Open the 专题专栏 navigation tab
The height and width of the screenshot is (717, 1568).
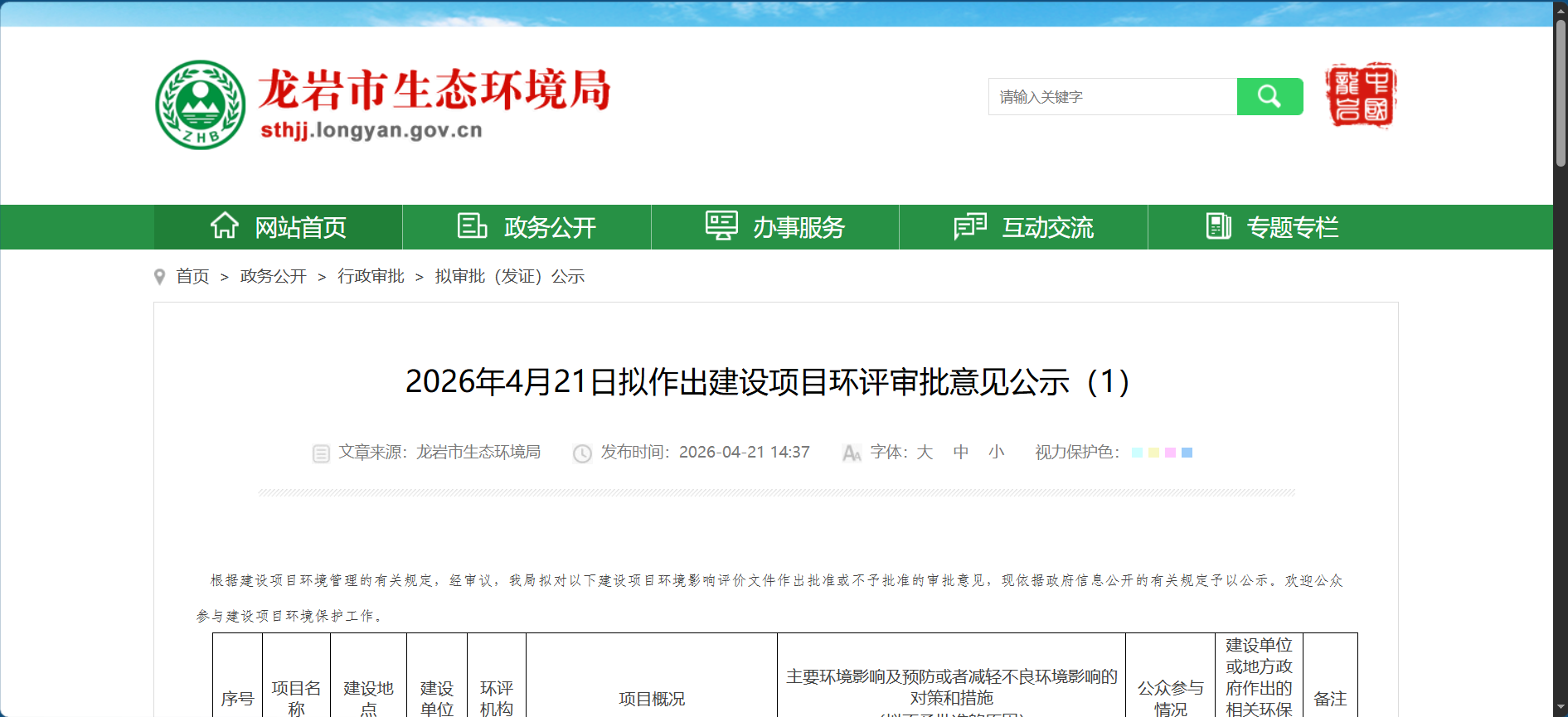(1273, 227)
